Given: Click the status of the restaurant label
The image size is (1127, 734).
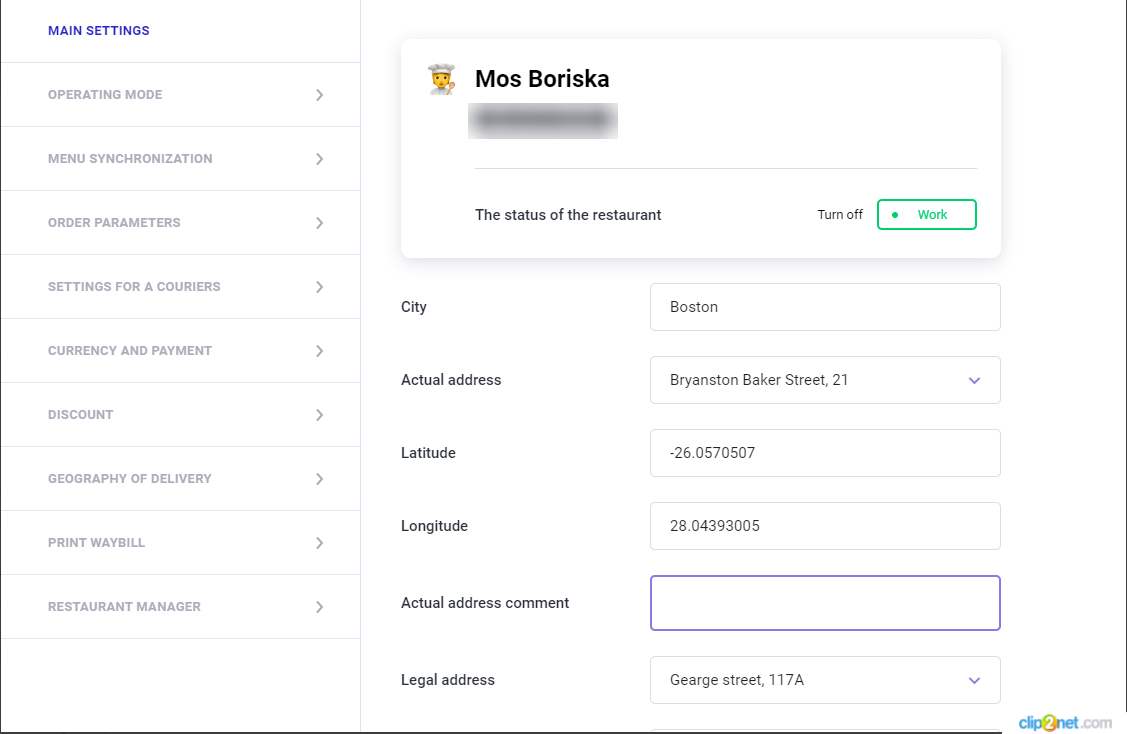Looking at the screenshot, I should pos(568,215).
